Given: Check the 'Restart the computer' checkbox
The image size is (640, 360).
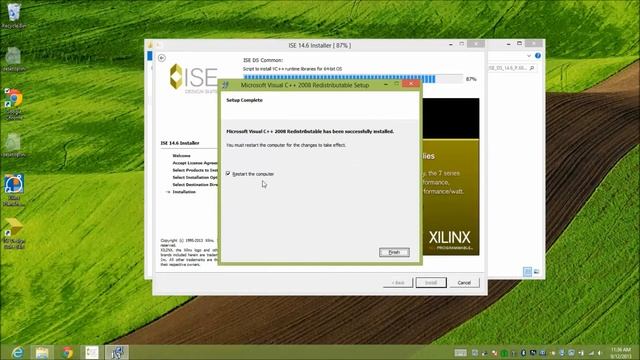Looking at the screenshot, I should coord(228,173).
